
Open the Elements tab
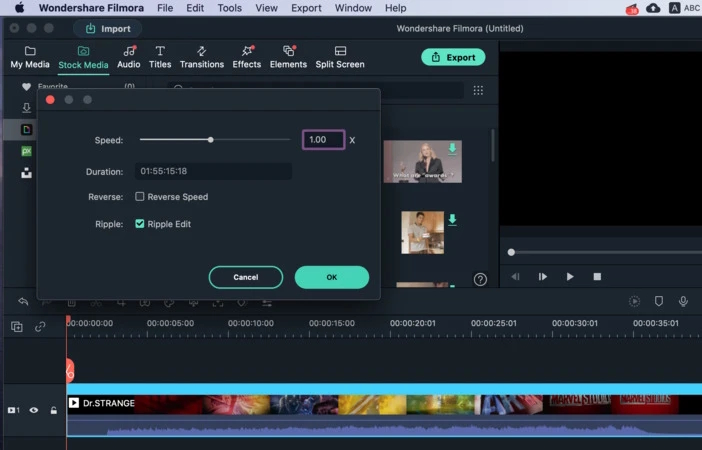288,57
